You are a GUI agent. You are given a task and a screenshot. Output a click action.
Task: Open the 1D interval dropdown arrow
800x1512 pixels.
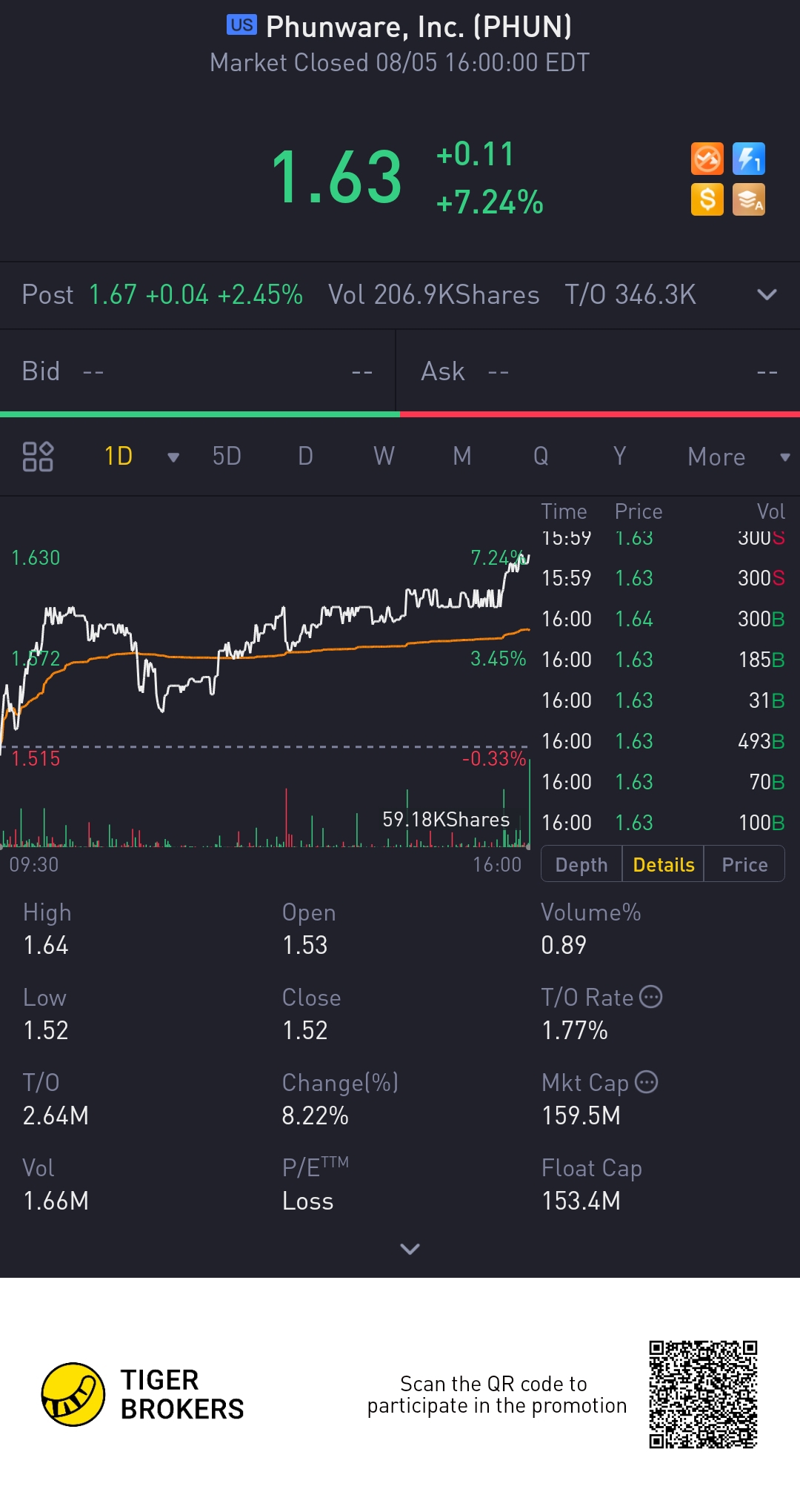pos(173,457)
